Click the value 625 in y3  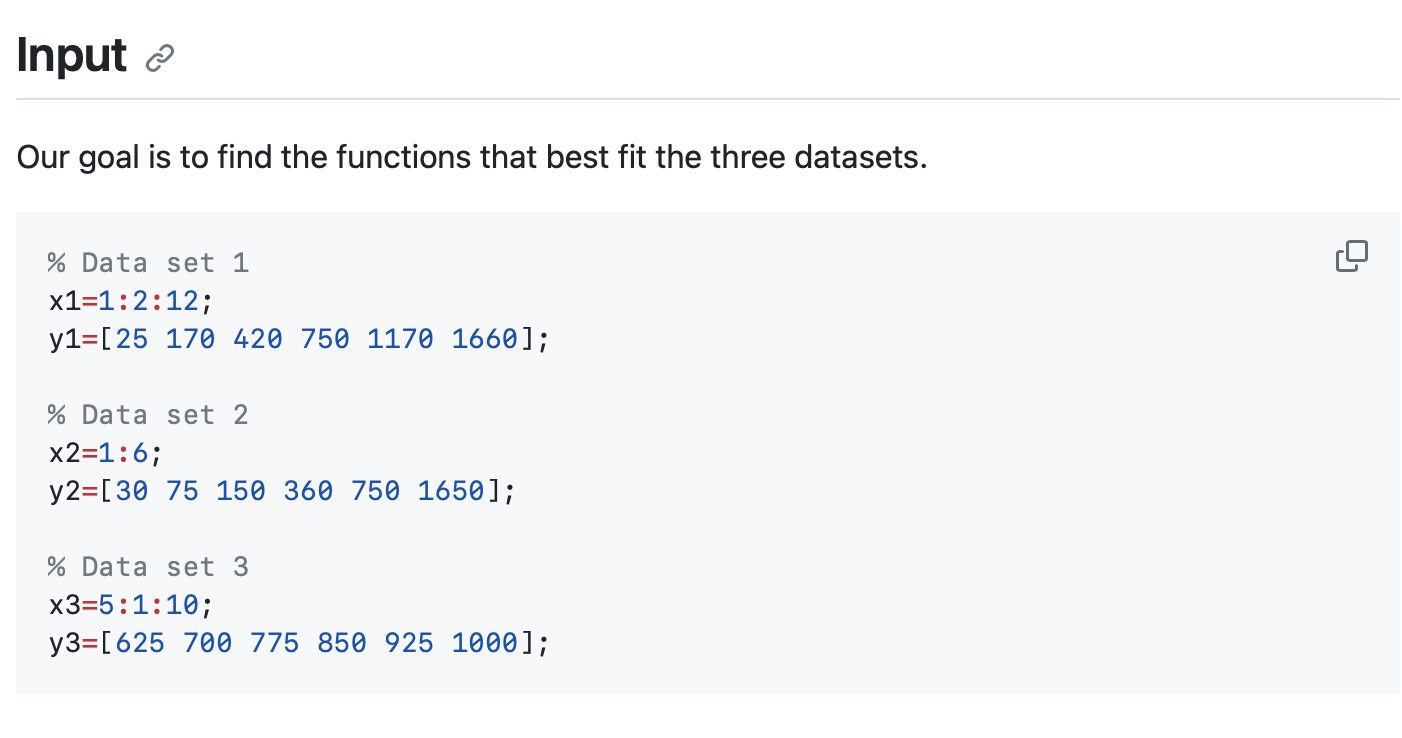tap(140, 642)
